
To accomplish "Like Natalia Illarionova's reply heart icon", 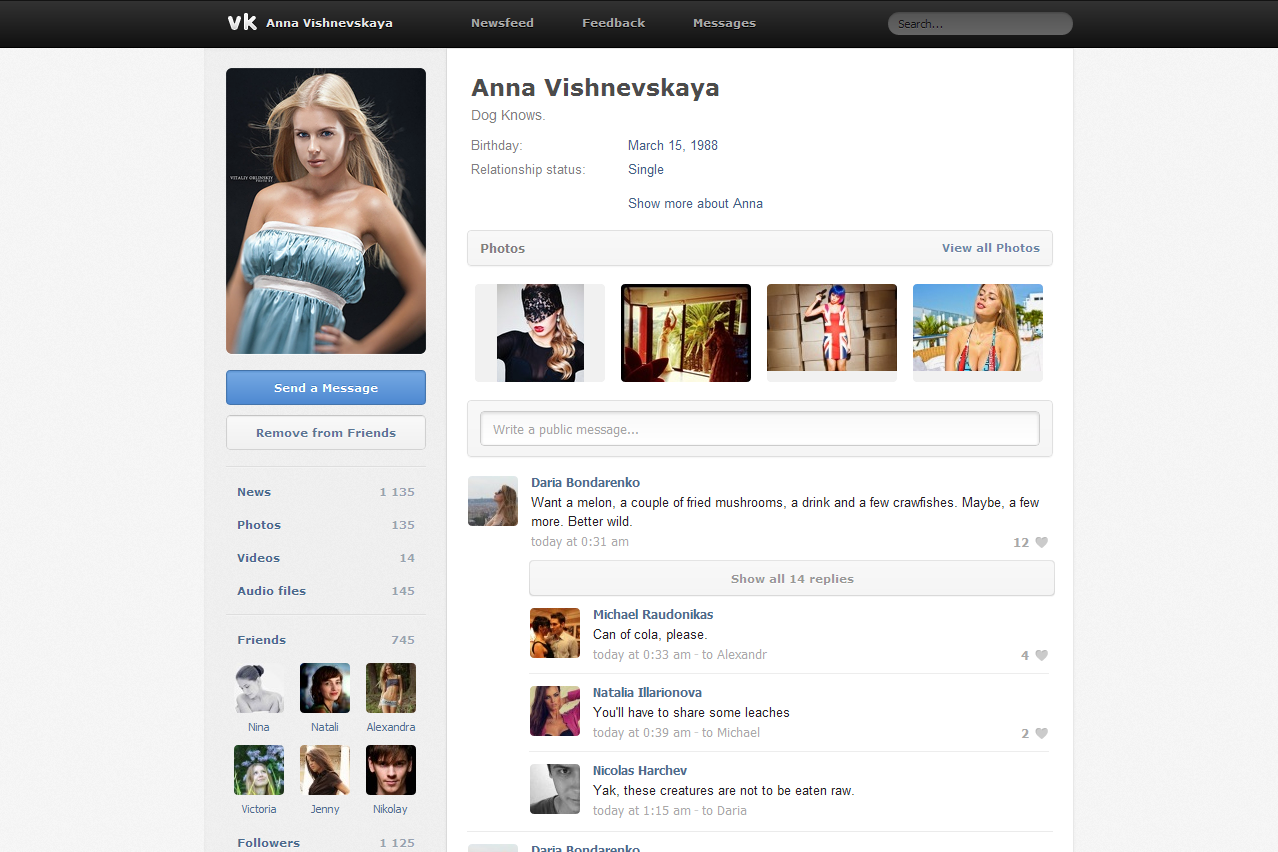I will [x=1041, y=734].
